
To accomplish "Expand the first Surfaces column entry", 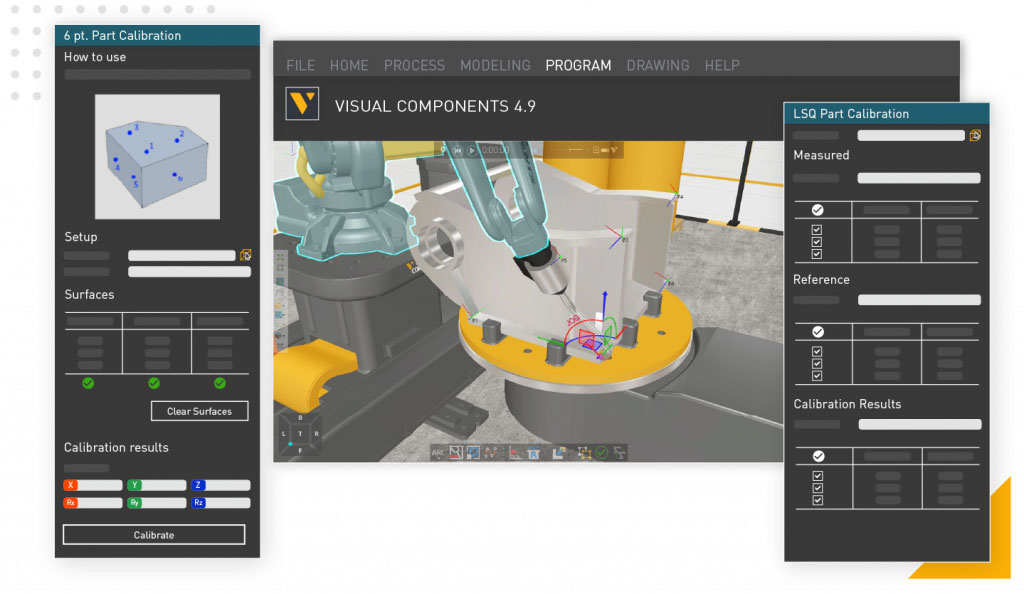I will [x=92, y=321].
